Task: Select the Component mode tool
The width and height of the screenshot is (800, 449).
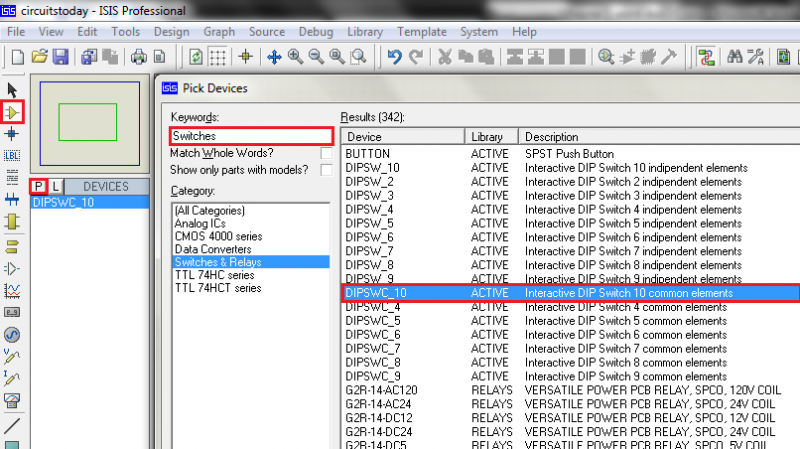Action: click(x=13, y=112)
